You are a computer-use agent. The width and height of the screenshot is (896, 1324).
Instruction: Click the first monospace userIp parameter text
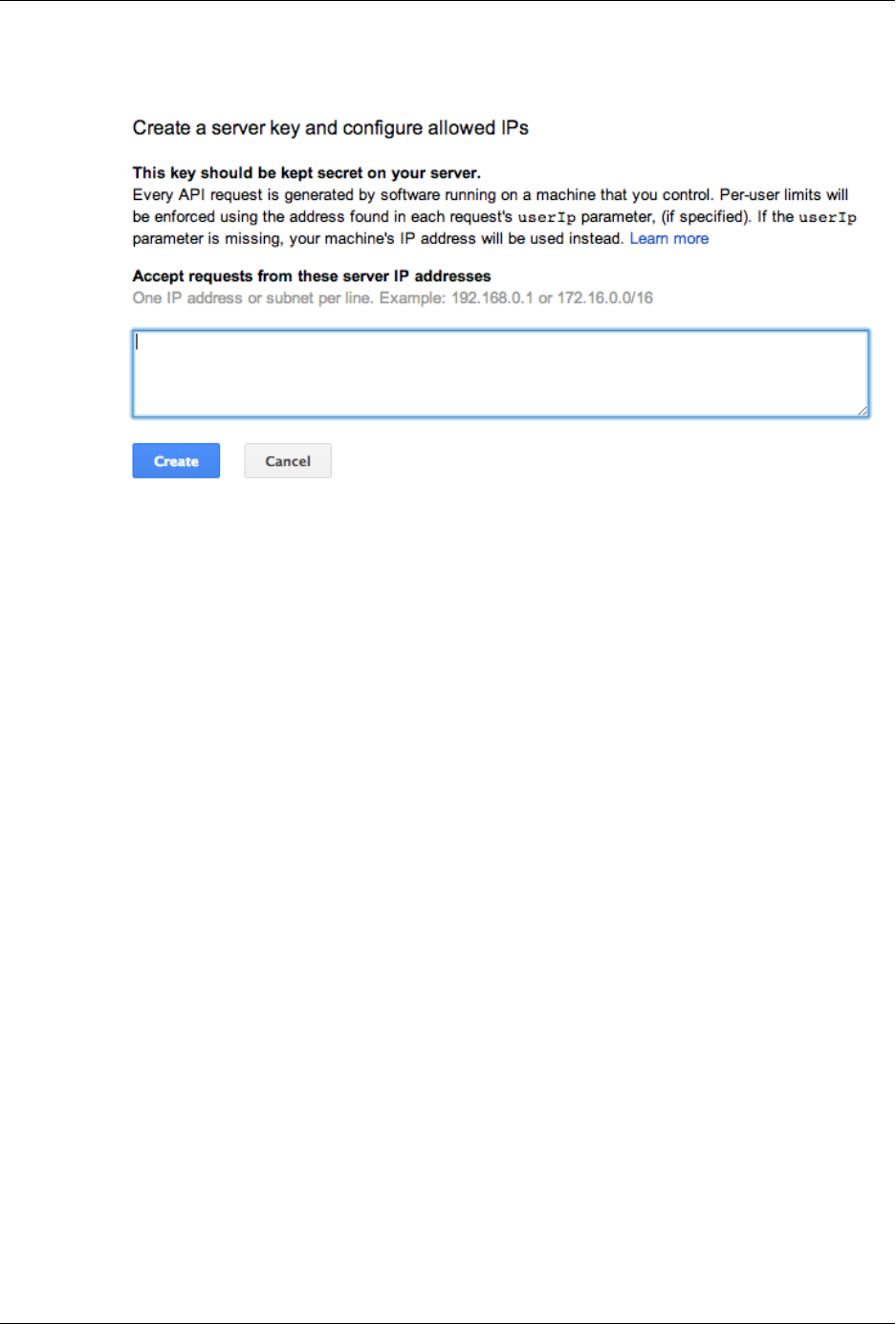point(547,217)
